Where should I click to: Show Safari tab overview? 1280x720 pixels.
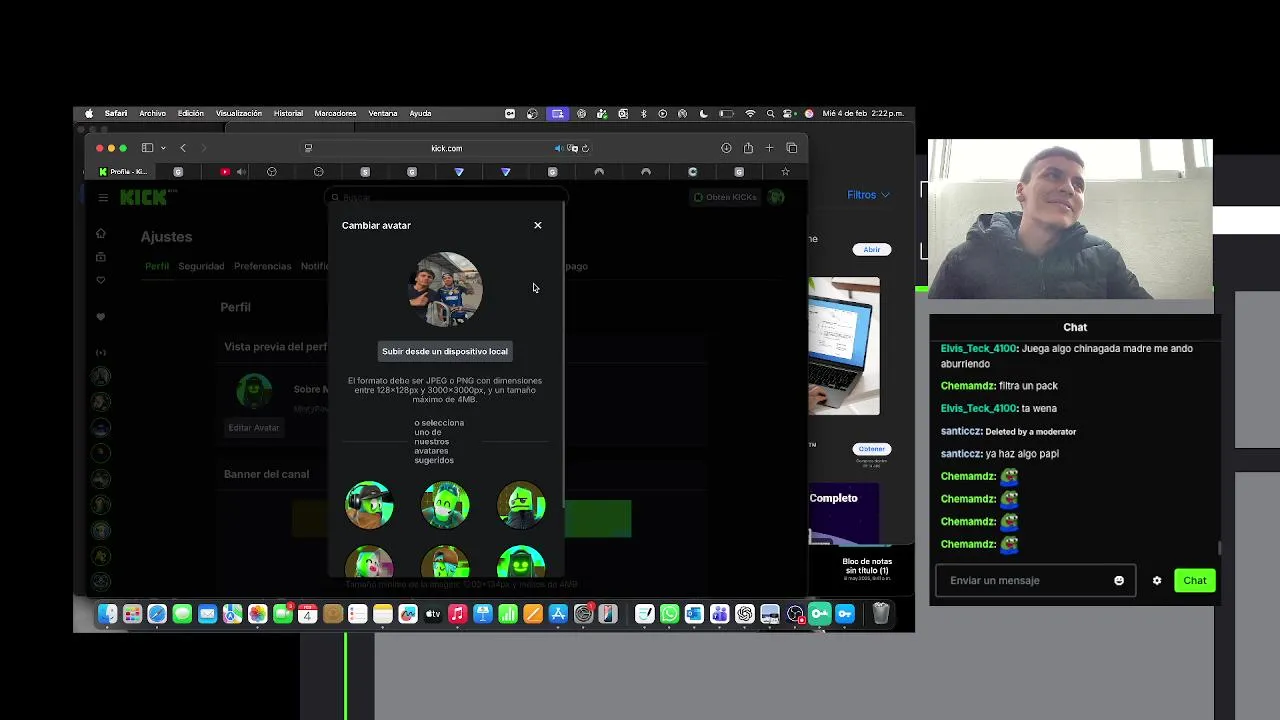coord(792,148)
